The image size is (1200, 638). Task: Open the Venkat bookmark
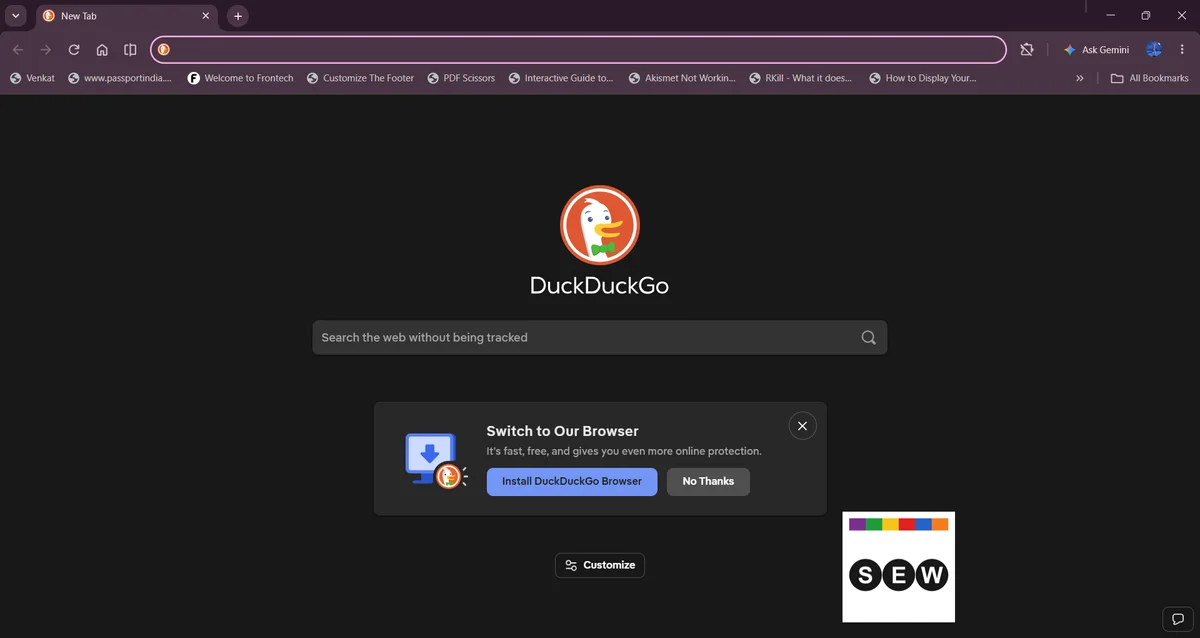(32, 78)
